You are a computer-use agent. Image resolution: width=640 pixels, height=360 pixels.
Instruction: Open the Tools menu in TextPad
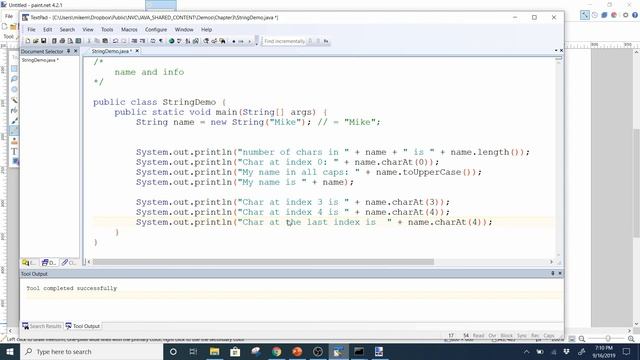click(107, 29)
